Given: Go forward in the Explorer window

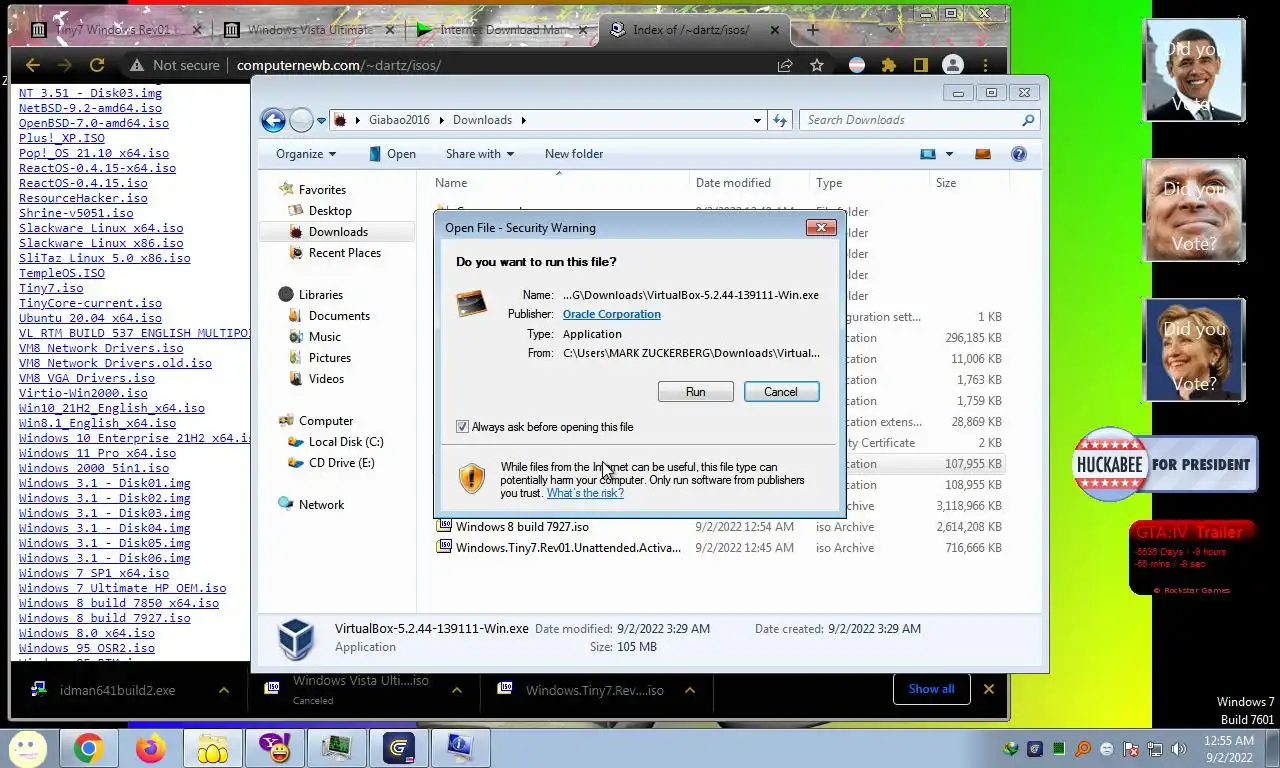Looking at the screenshot, I should (x=301, y=120).
